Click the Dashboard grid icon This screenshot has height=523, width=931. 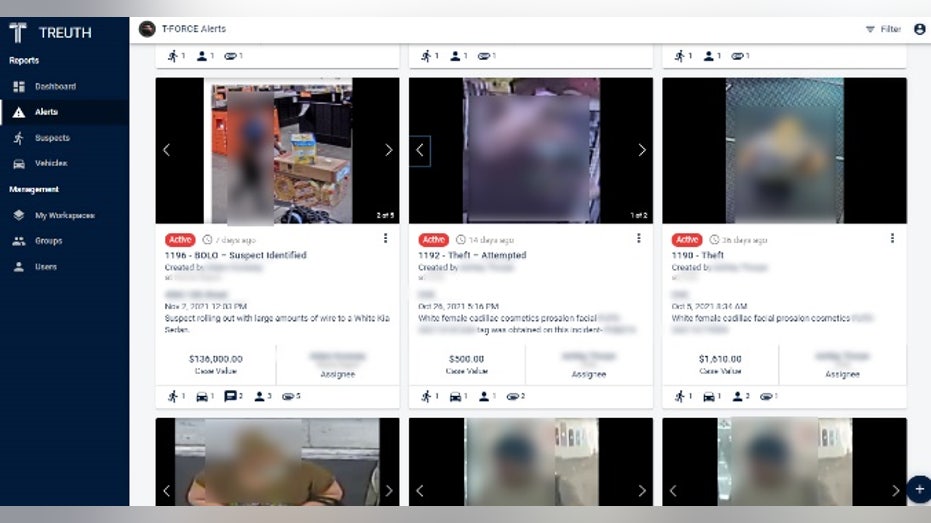19,87
